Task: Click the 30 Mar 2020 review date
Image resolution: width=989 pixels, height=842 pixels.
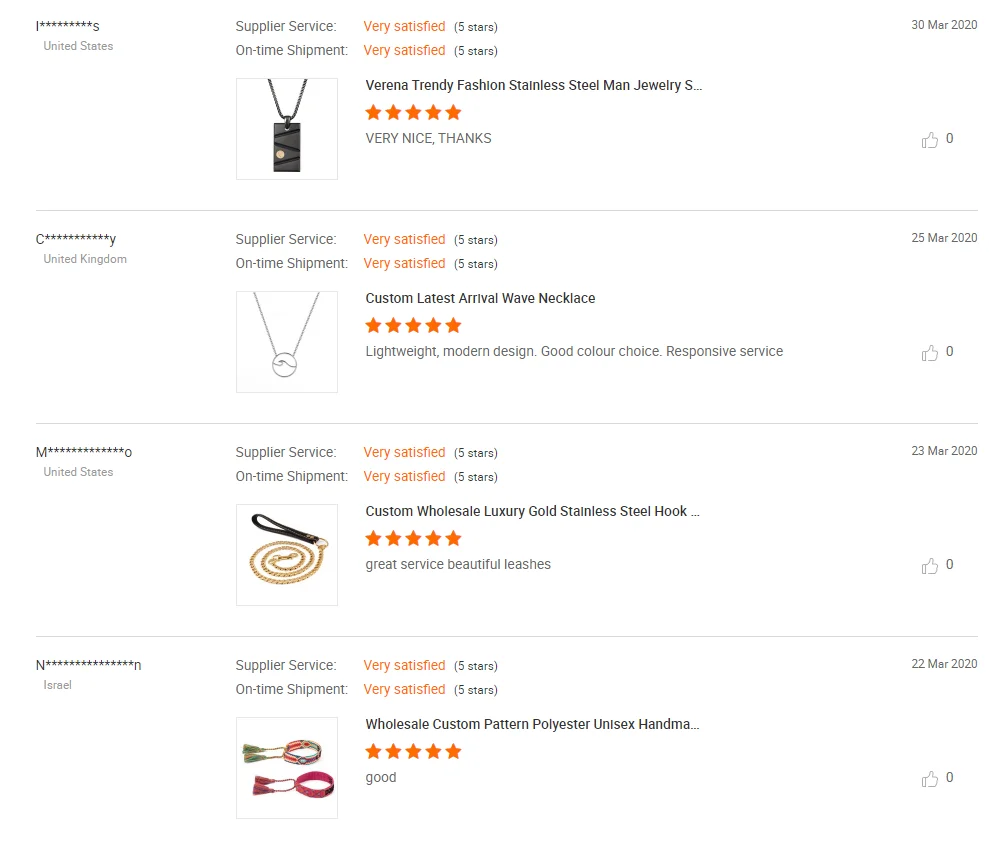Action: [x=944, y=25]
